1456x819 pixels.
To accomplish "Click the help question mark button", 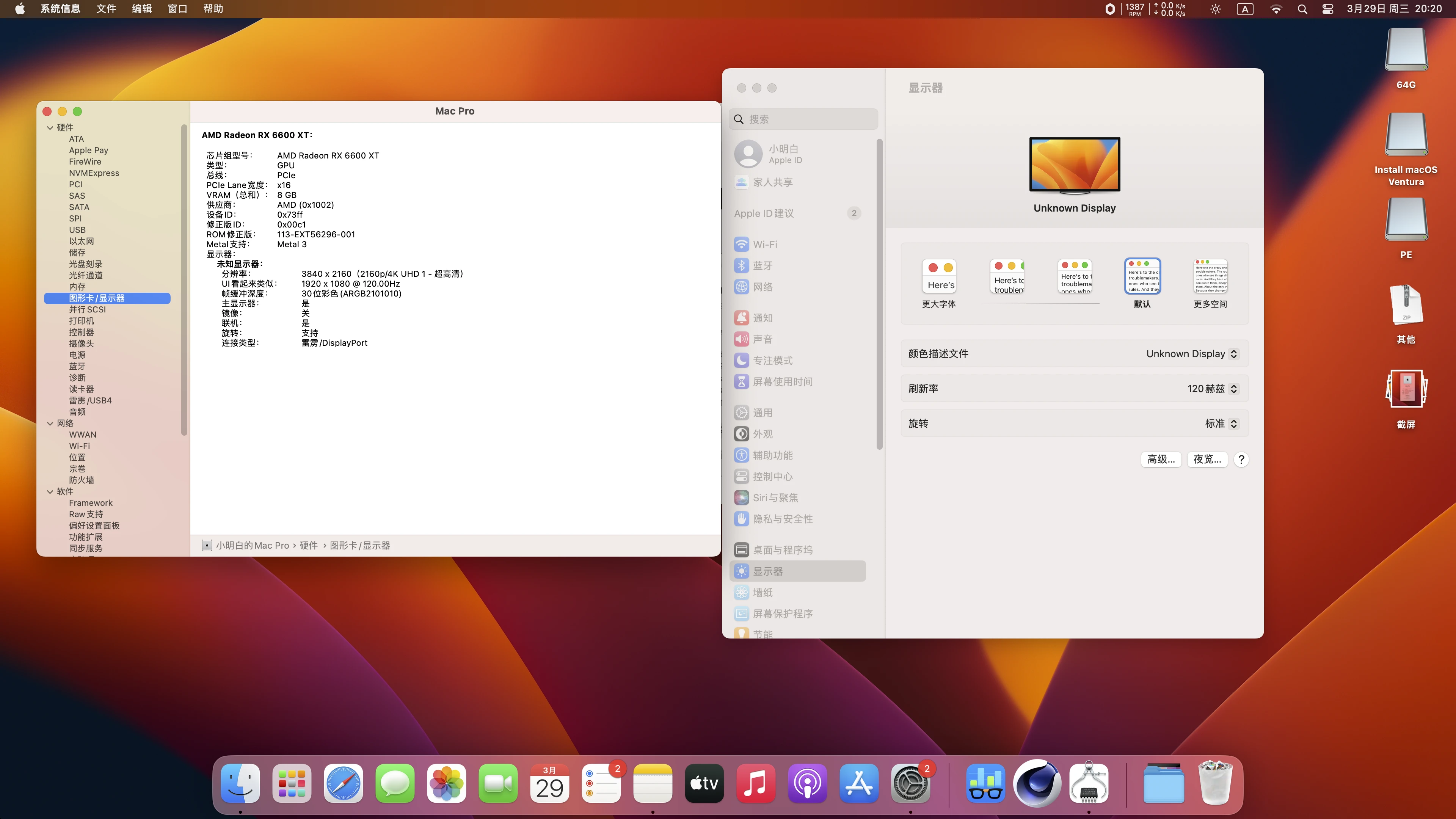I will [1241, 460].
